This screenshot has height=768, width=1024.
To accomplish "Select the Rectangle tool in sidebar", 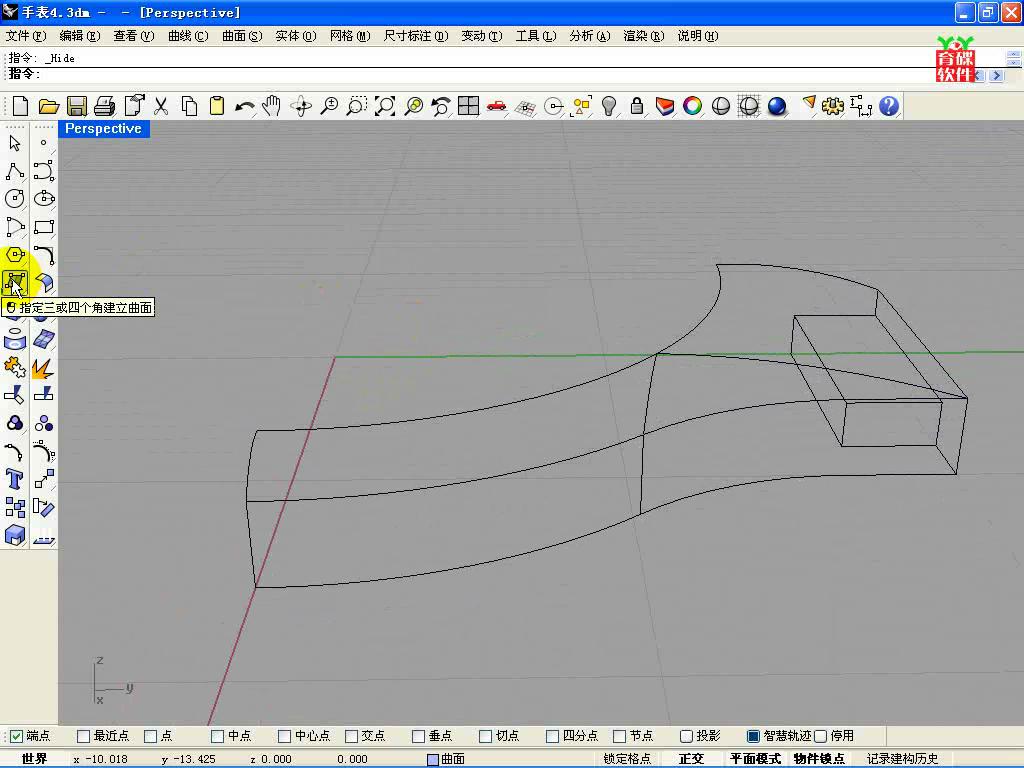I will (x=44, y=227).
